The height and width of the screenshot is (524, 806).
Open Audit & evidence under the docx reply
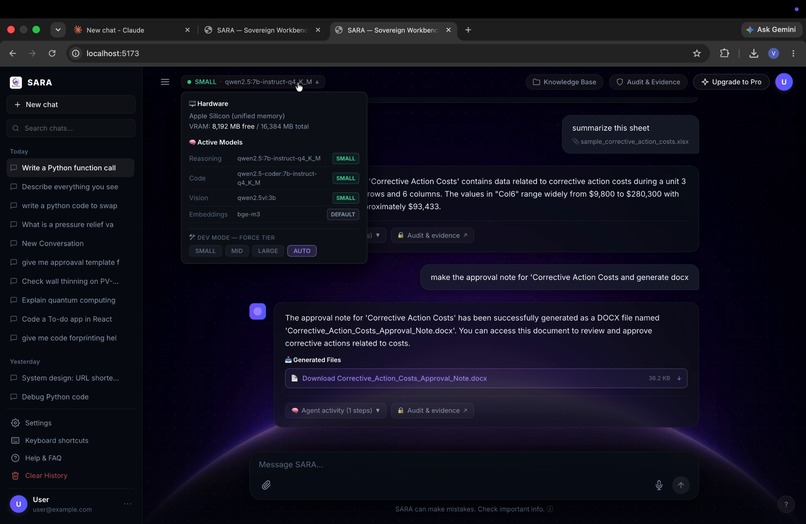pos(432,410)
